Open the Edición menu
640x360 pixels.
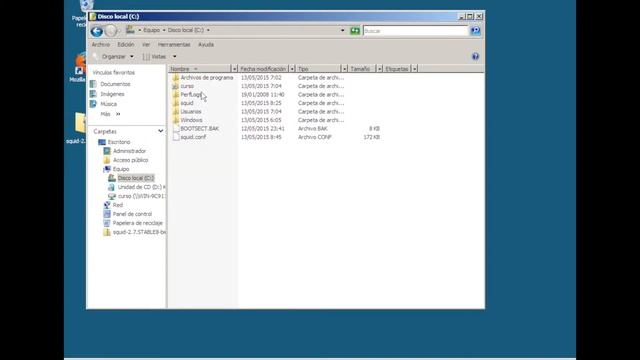click(126, 44)
